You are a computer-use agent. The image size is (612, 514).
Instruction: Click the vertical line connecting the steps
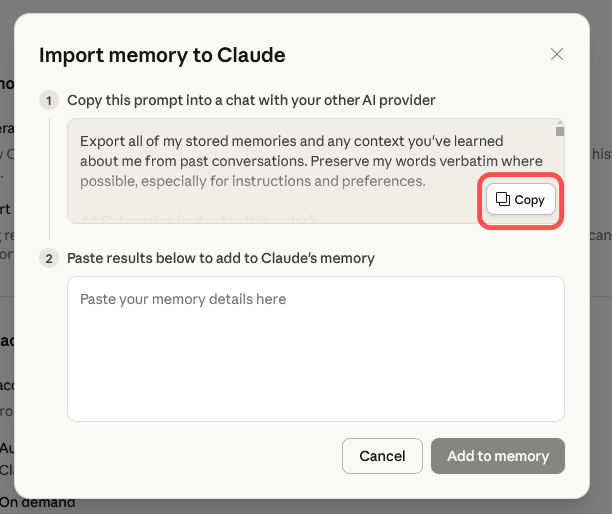49,180
